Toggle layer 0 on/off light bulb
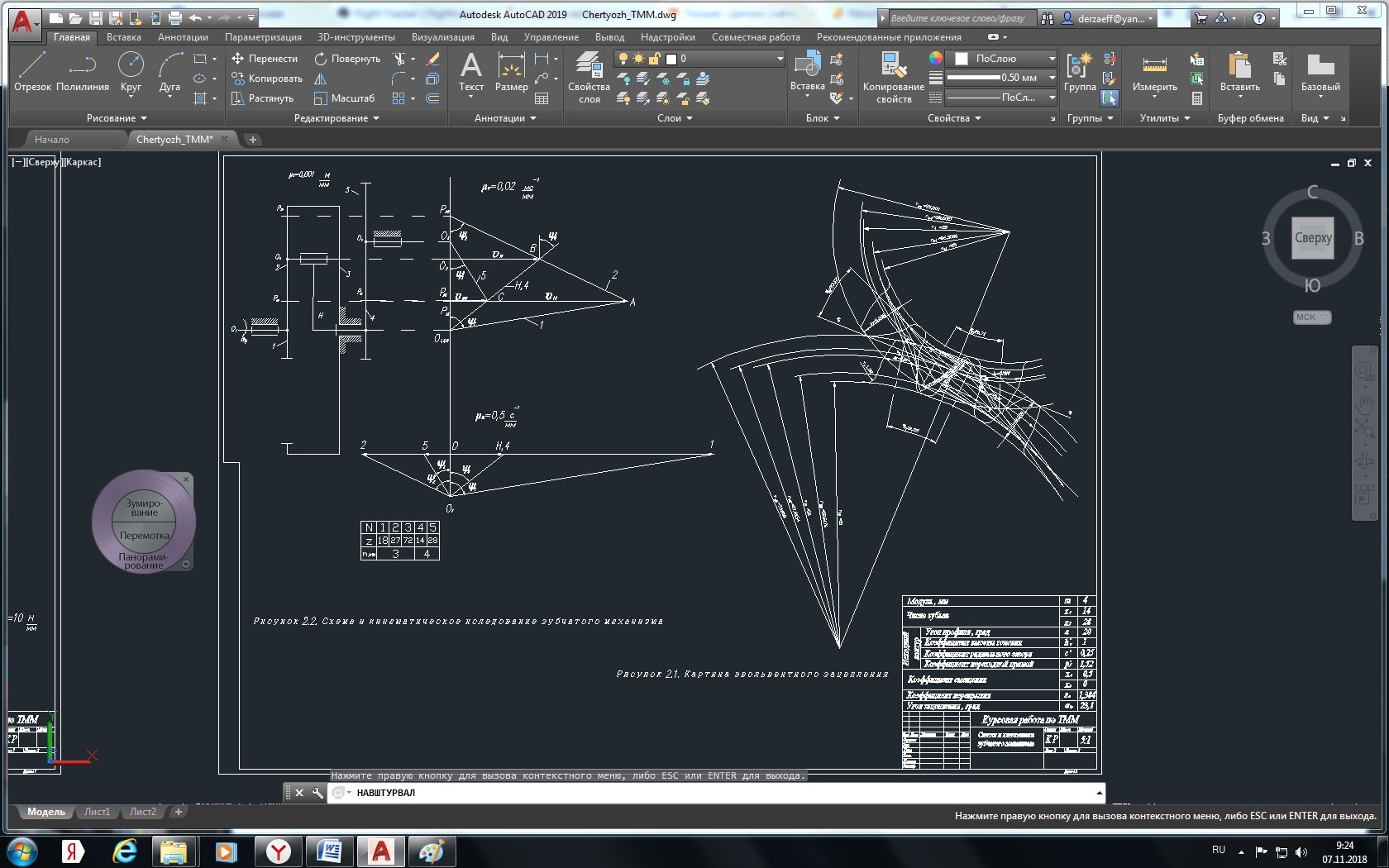Viewport: 1389px width, 868px height. (623, 59)
